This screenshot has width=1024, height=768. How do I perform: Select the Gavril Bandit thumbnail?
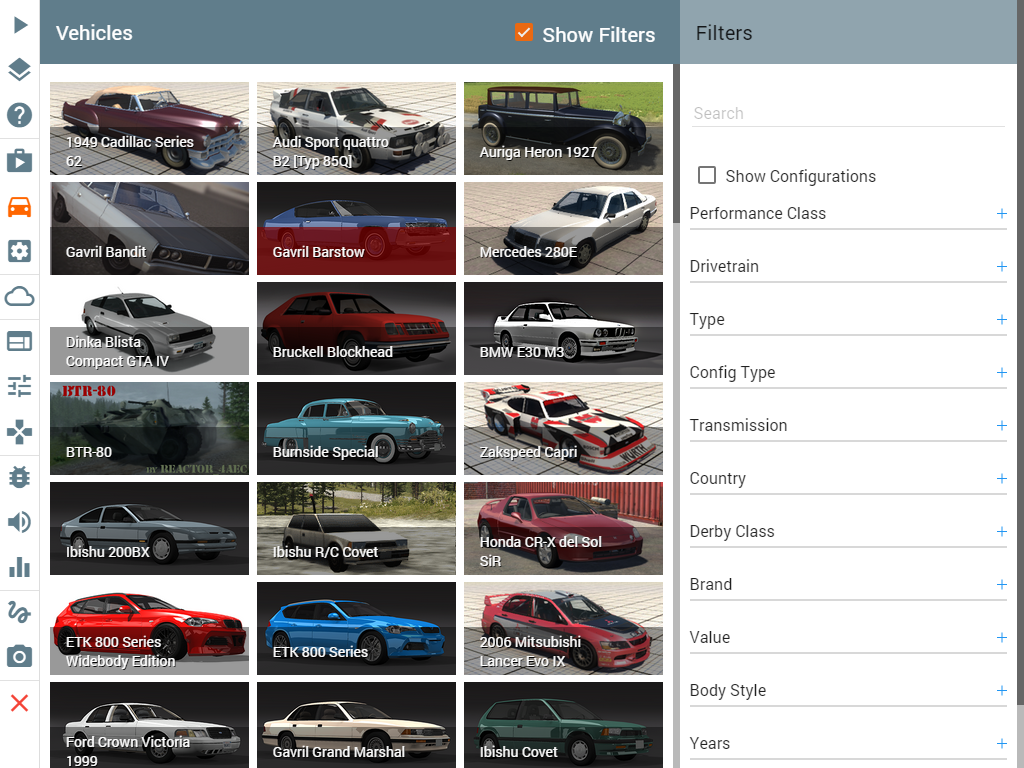[150, 229]
